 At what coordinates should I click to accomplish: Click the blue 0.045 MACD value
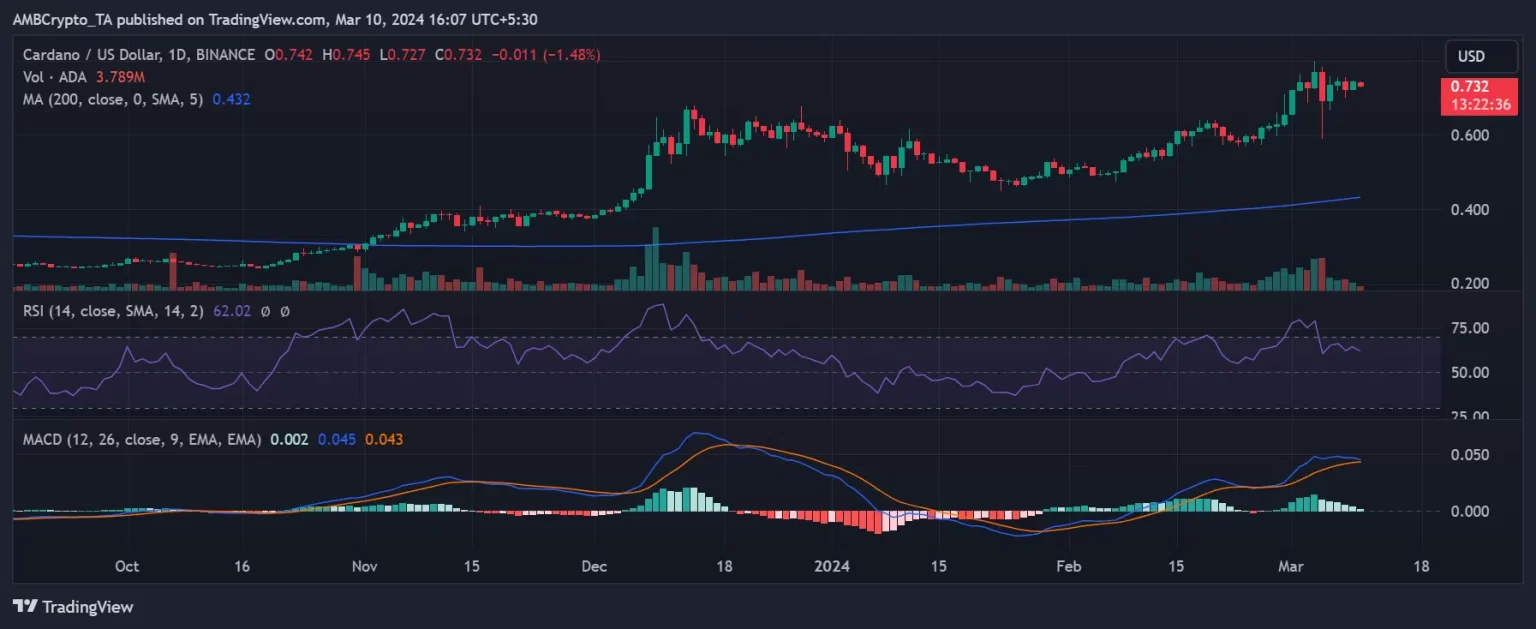click(x=337, y=439)
